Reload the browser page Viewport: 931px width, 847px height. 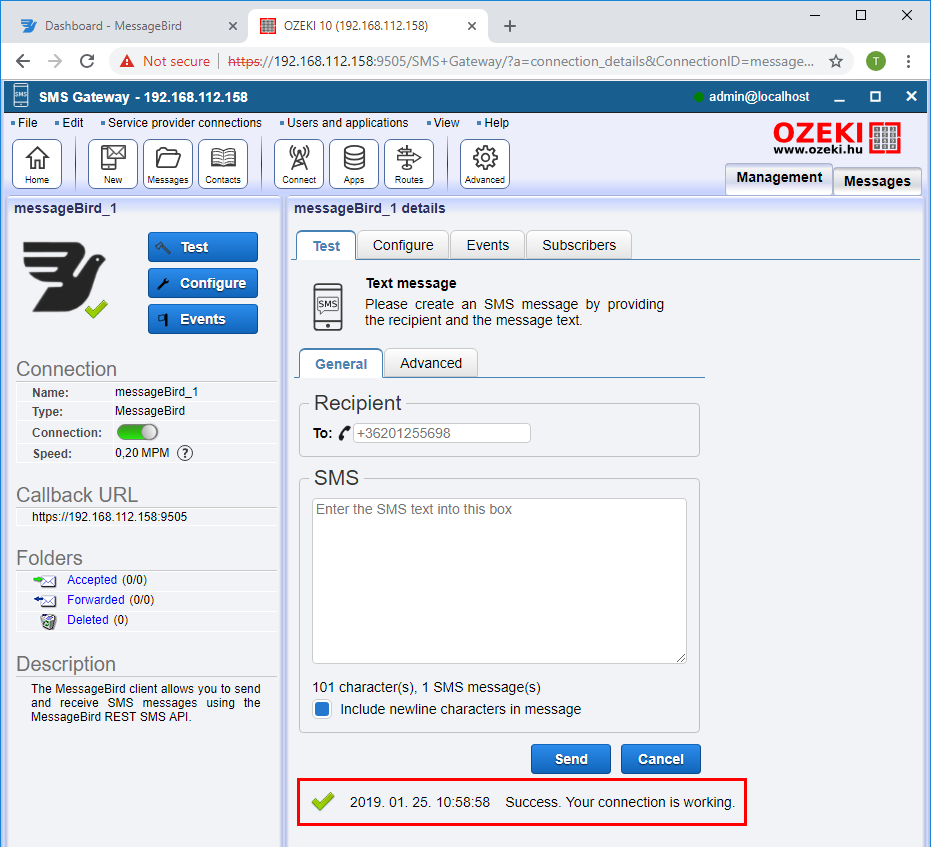point(87,61)
